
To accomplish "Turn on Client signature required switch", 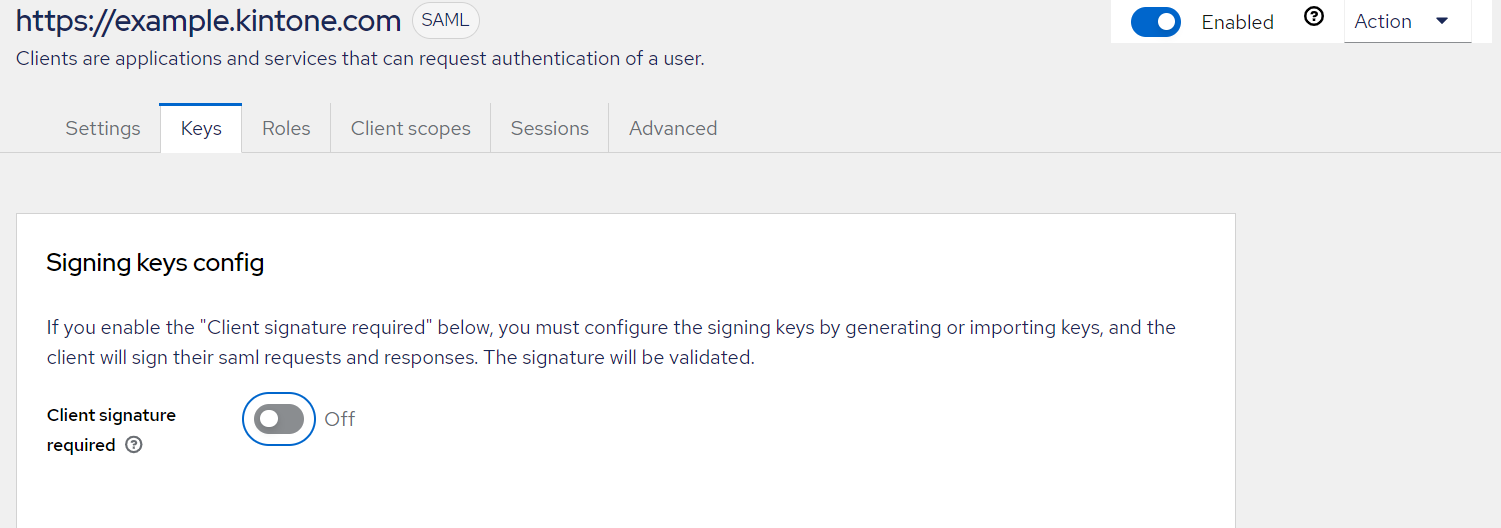I will [279, 419].
